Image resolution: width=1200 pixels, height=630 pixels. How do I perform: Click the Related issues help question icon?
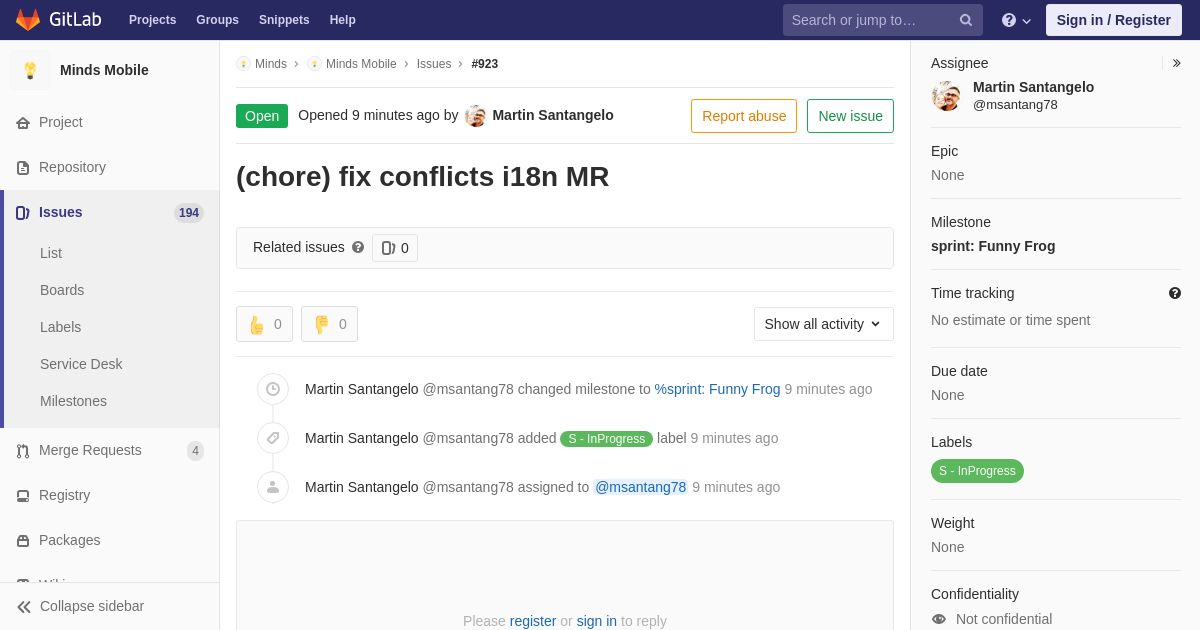coord(358,247)
